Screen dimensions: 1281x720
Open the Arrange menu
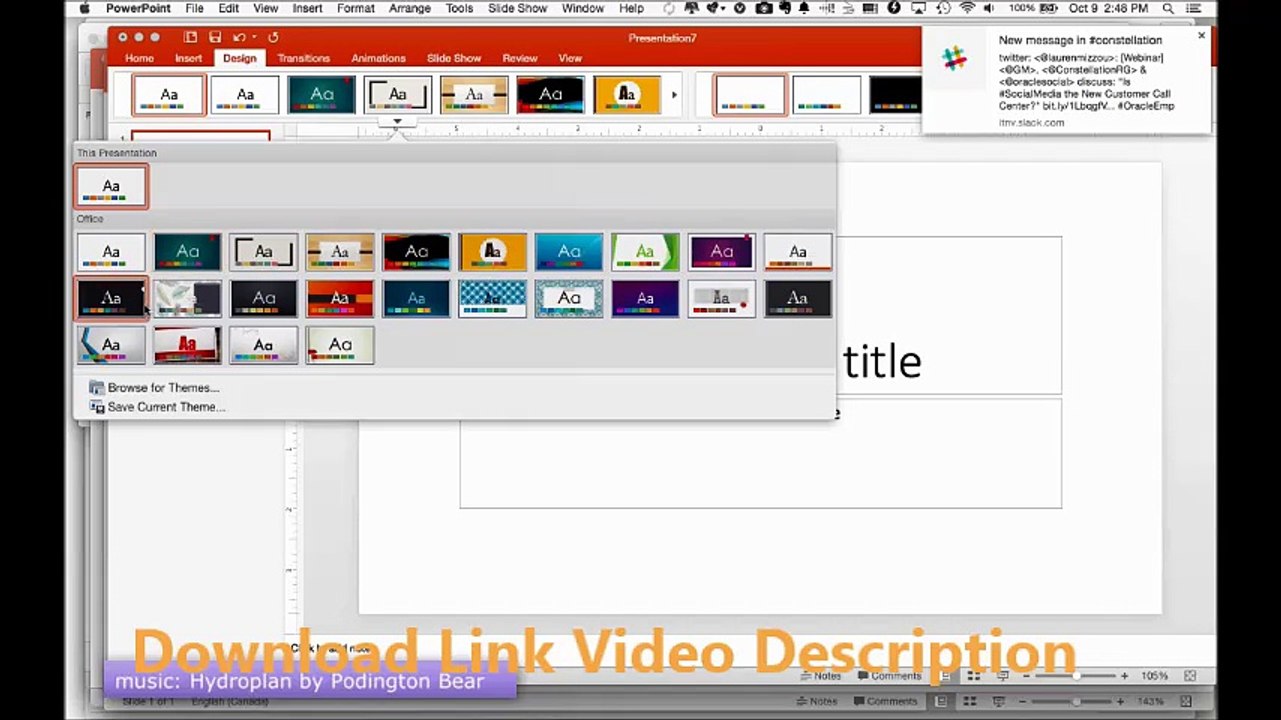coord(410,8)
